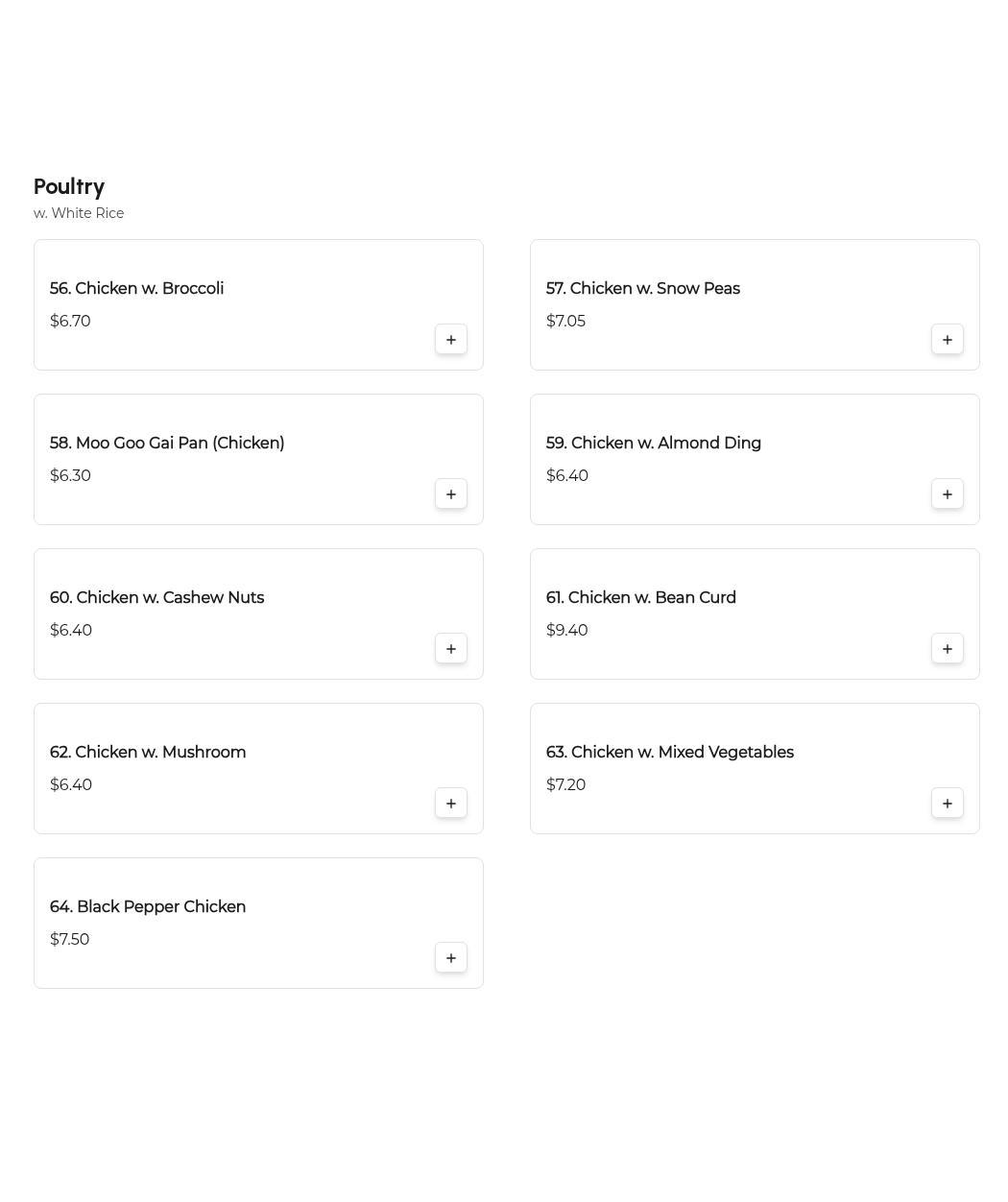Open the 56. Chicken w. Broccoli title

click(136, 289)
